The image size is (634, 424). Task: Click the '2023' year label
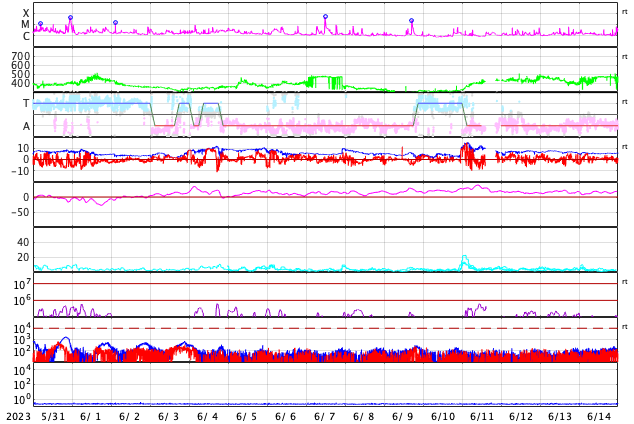click(18, 417)
